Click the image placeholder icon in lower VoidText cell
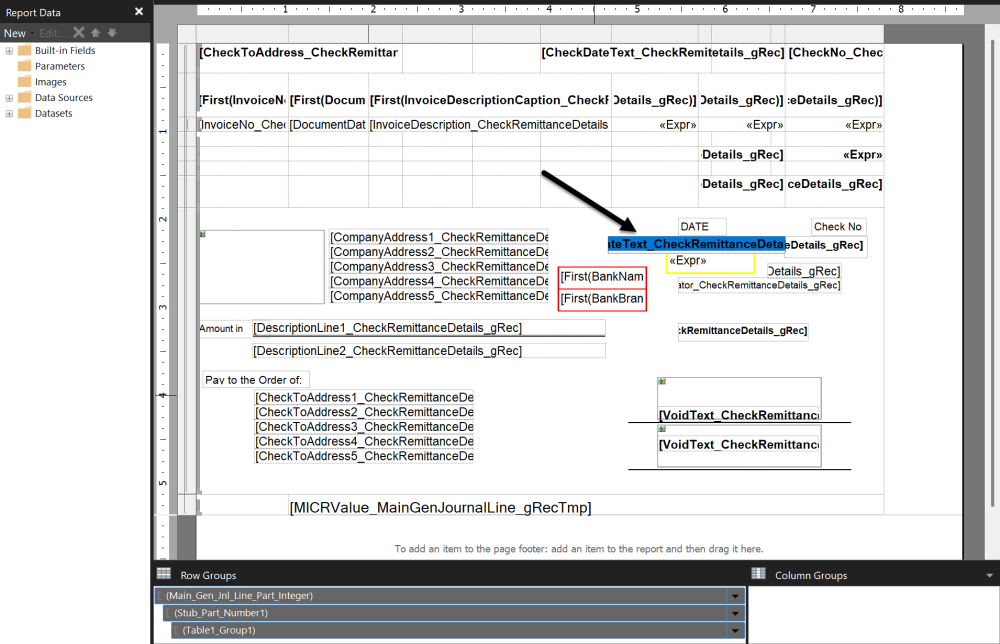Viewport: 1000px width, 644px height. point(662,428)
